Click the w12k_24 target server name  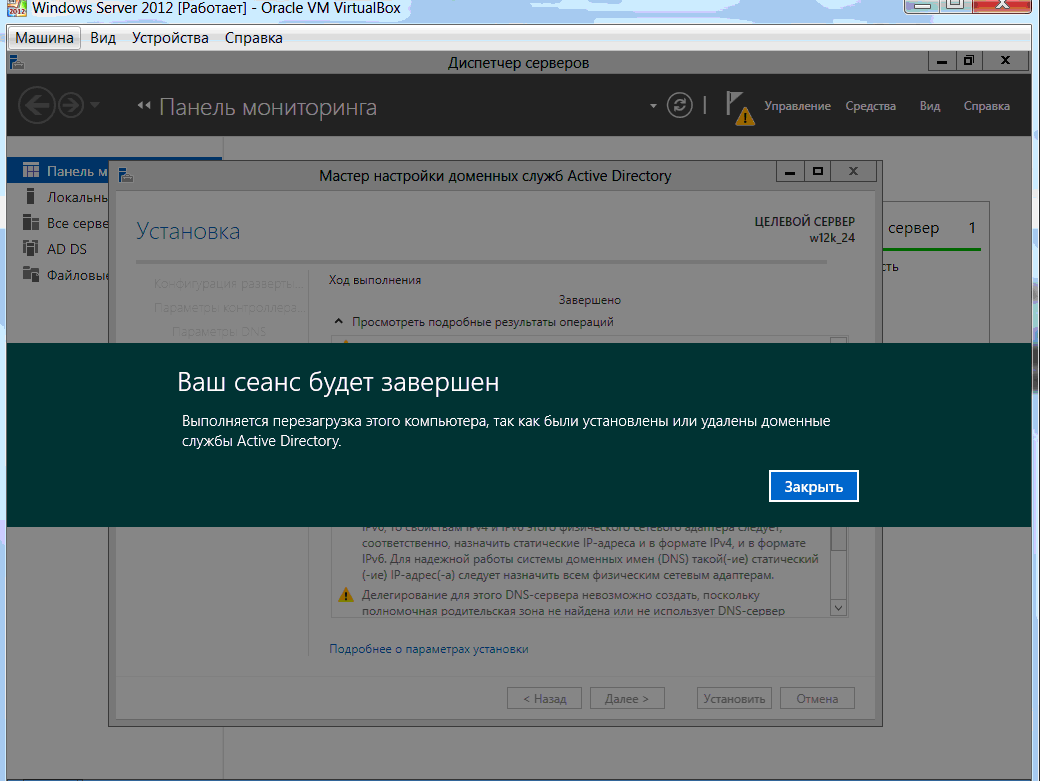tap(832, 238)
